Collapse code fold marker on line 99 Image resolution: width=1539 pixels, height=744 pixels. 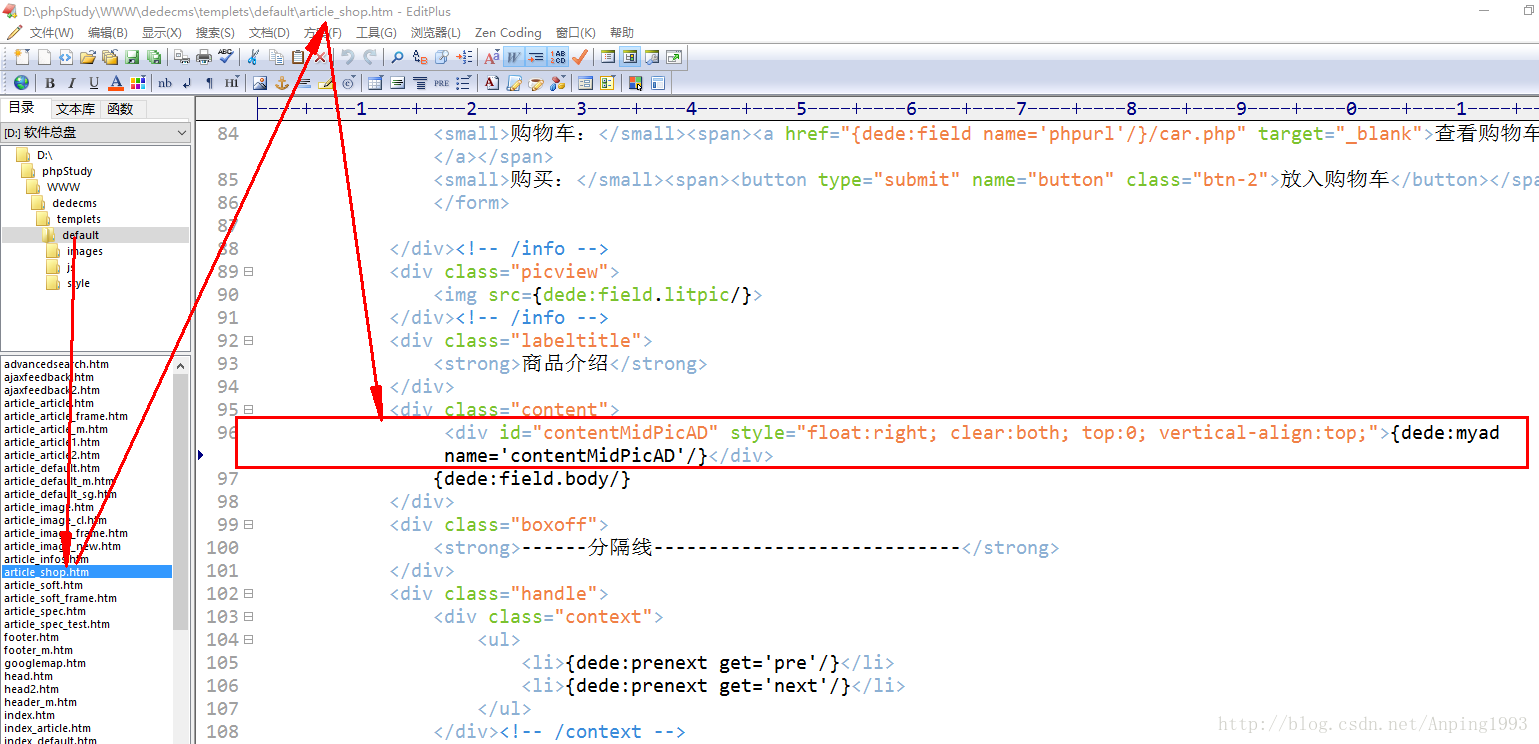(x=249, y=524)
